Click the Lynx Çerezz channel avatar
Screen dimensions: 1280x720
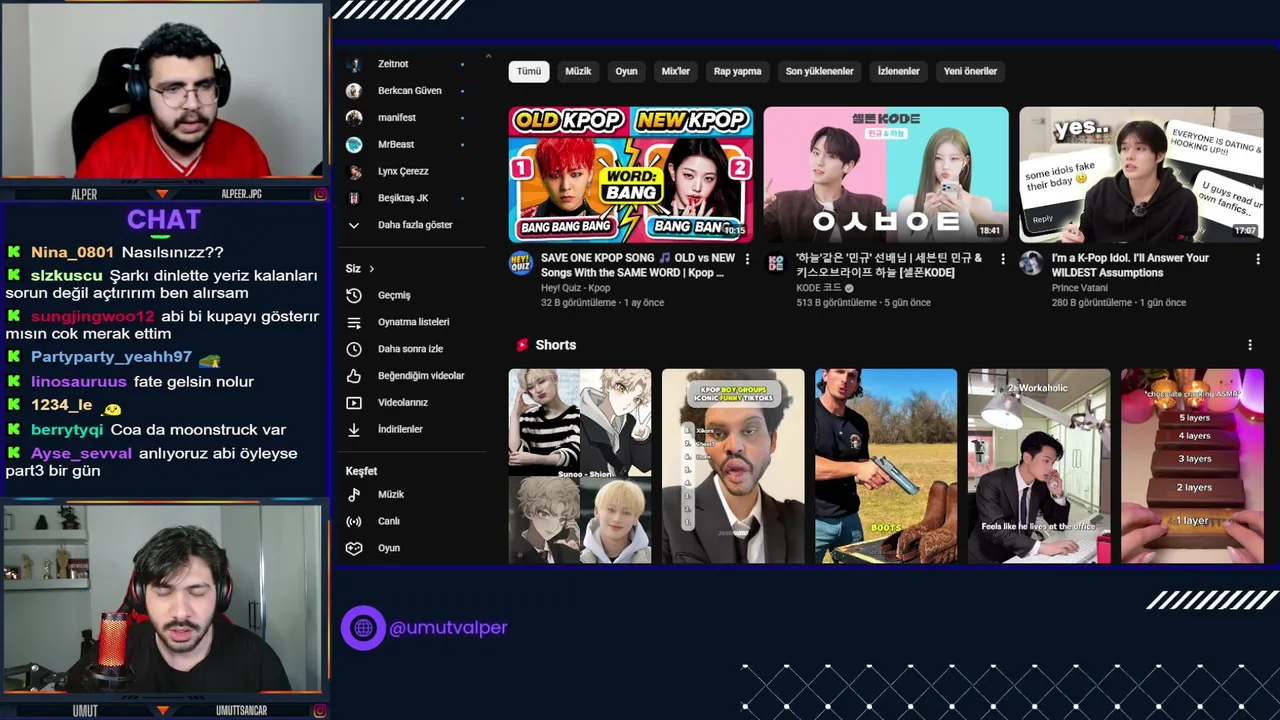tap(354, 172)
